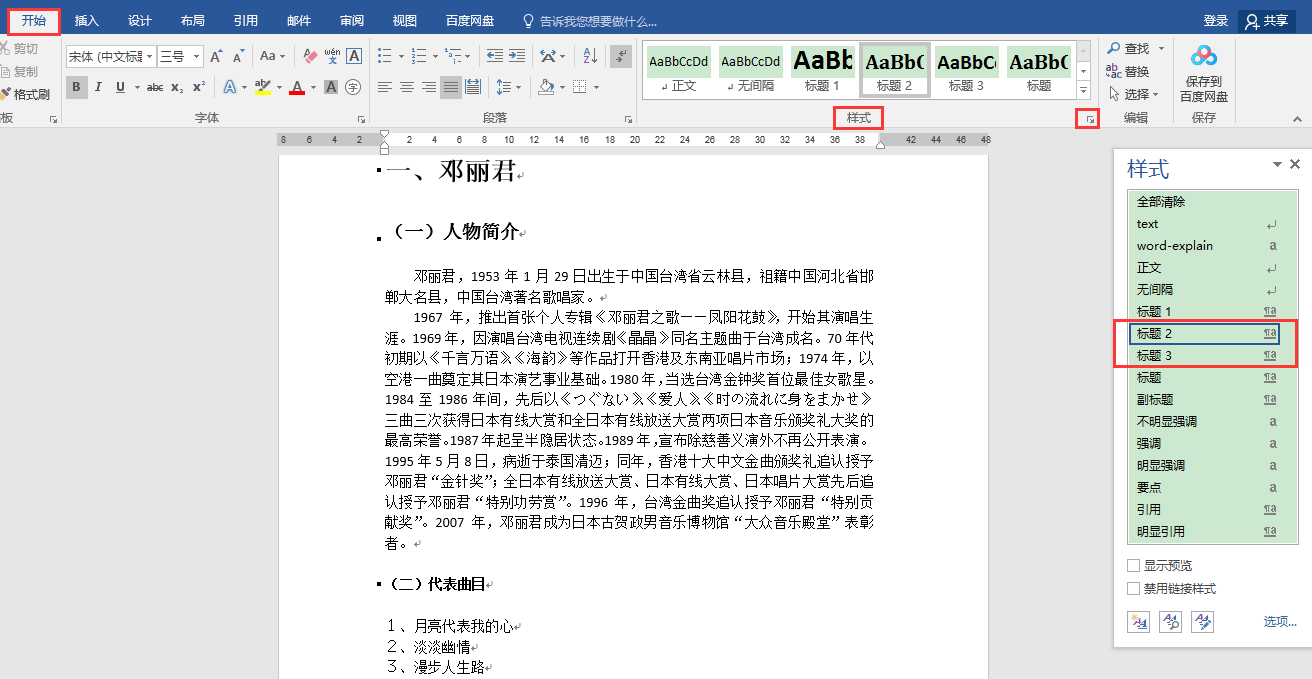Toggle Bold formatting
1312x679 pixels.
(77, 87)
